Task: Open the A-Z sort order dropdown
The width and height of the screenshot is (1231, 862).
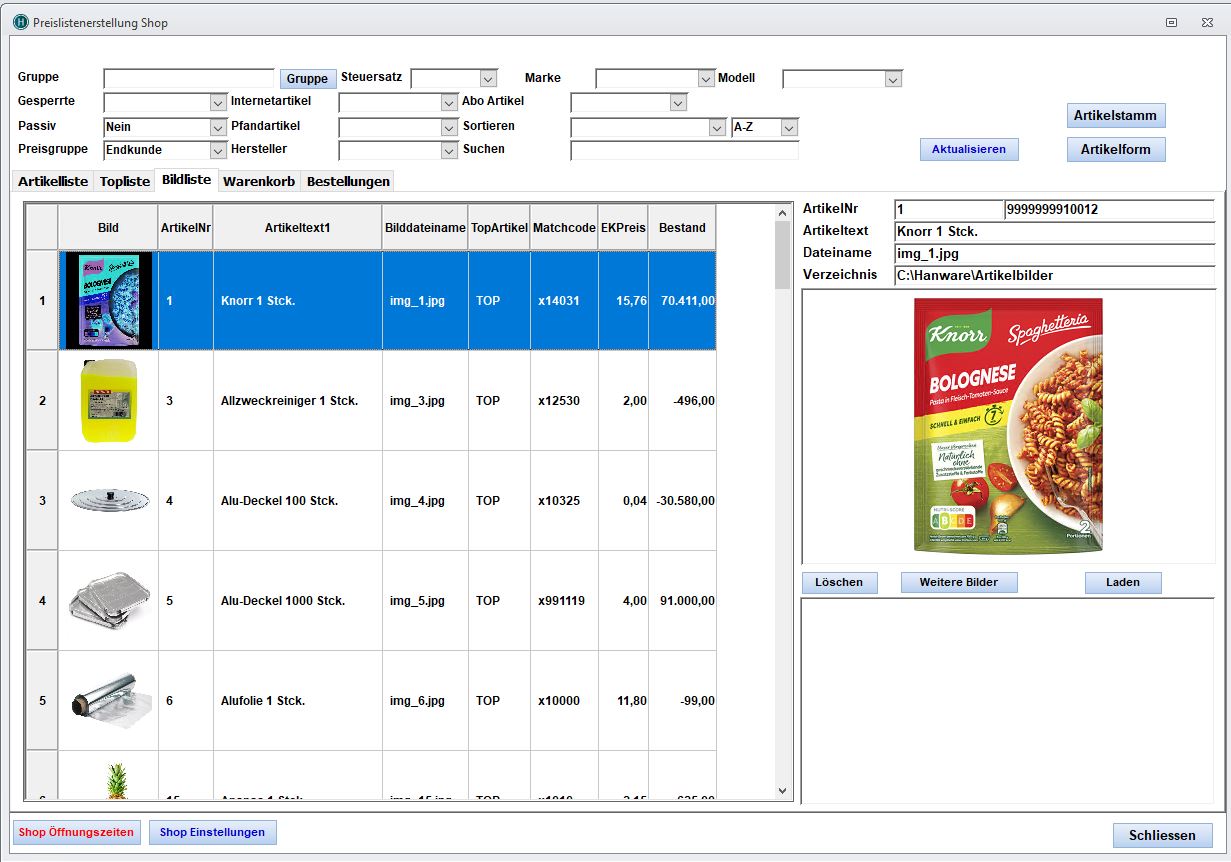Action: click(x=789, y=128)
